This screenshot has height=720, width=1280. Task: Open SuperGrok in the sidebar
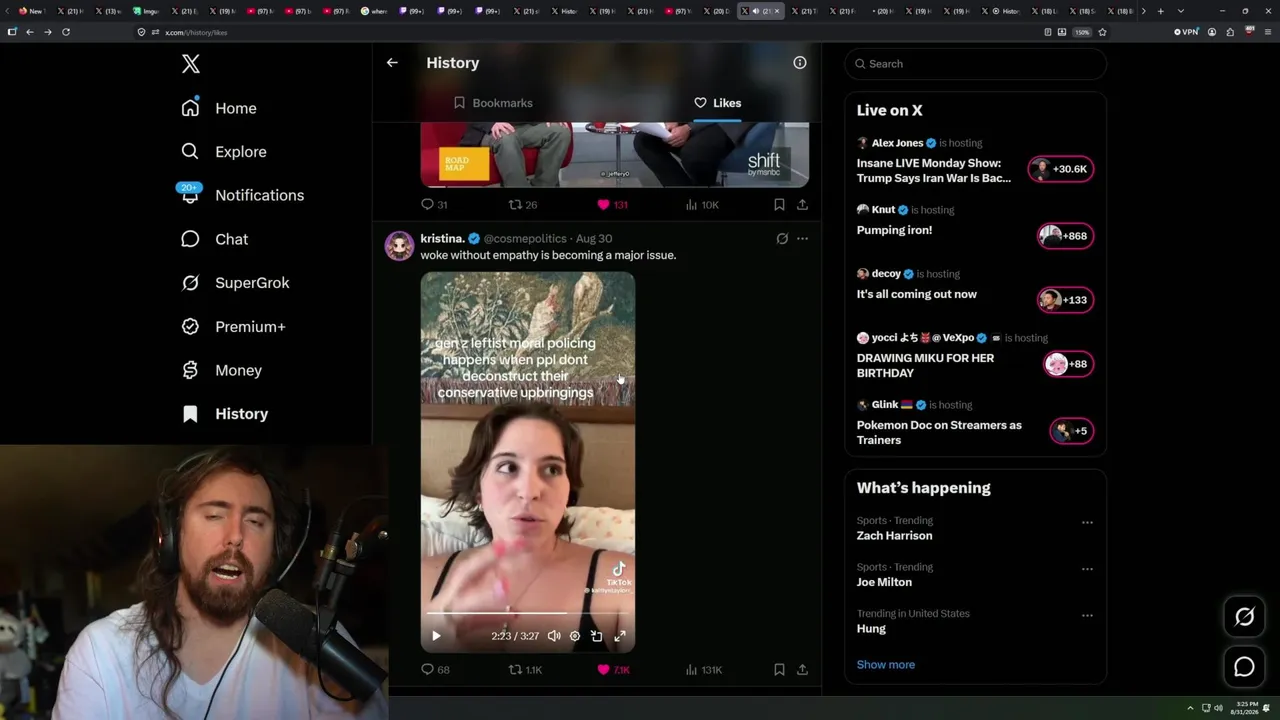pyautogui.click(x=235, y=283)
